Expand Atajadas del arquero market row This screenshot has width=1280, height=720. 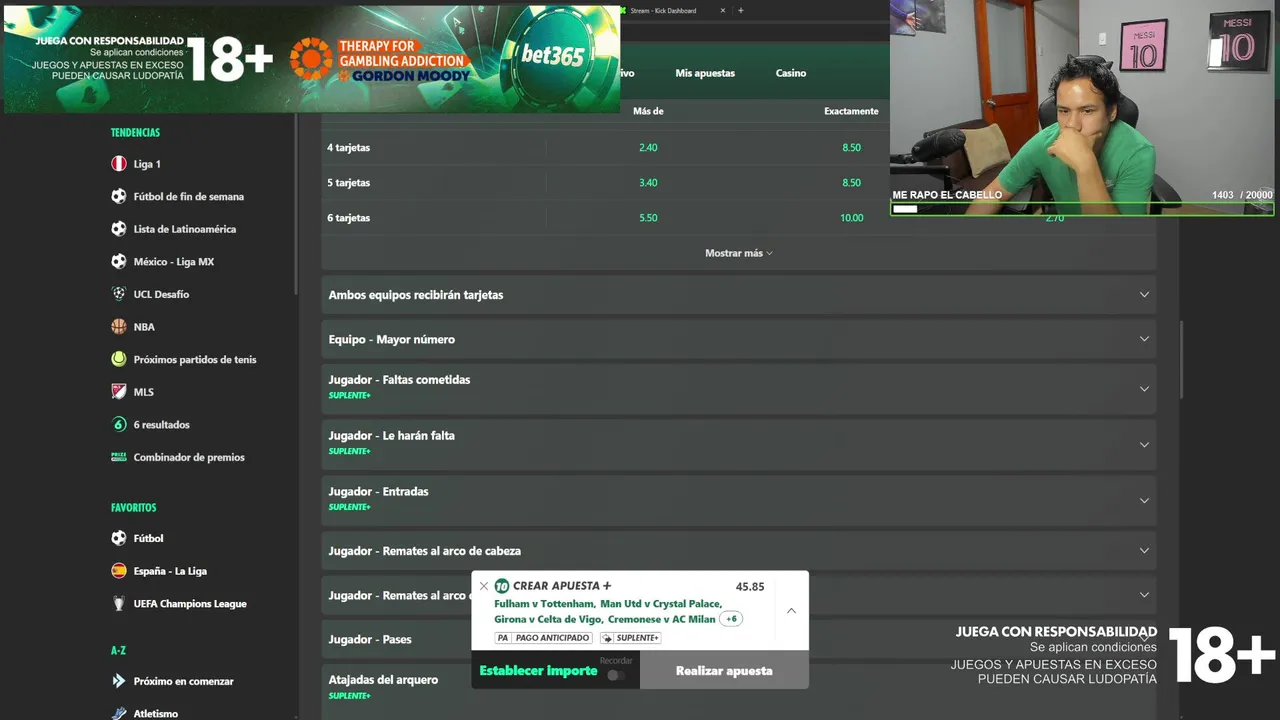click(x=395, y=687)
